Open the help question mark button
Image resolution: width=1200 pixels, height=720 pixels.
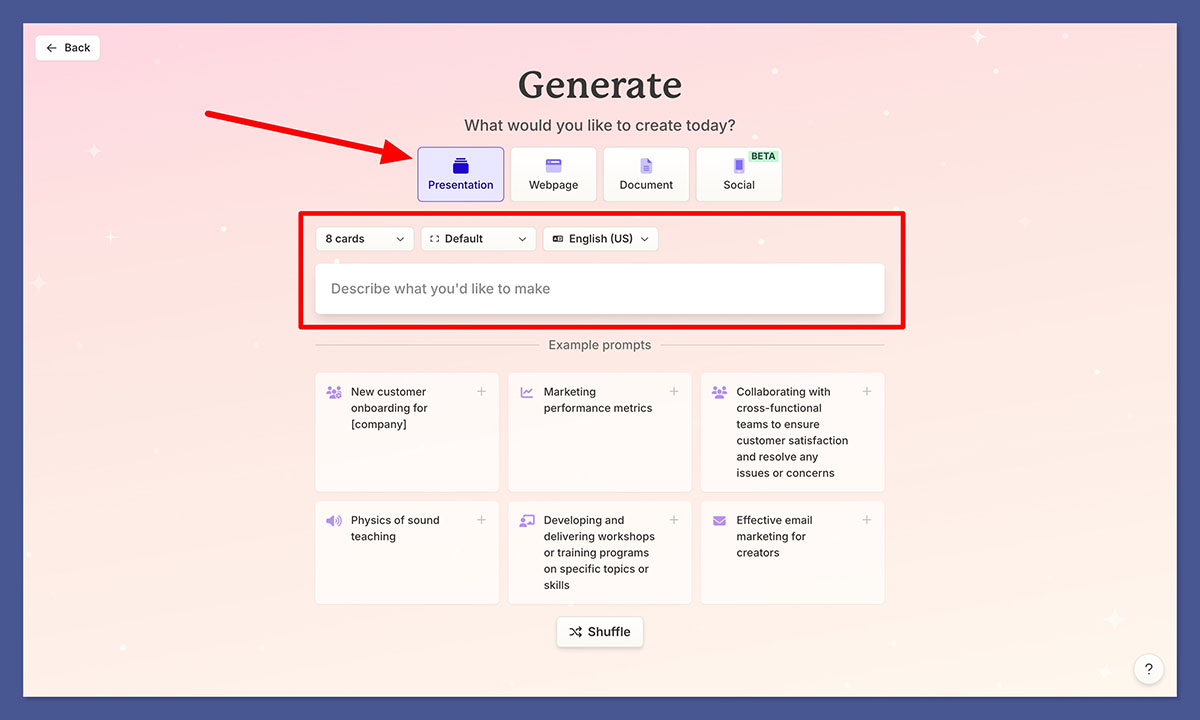[x=1148, y=669]
